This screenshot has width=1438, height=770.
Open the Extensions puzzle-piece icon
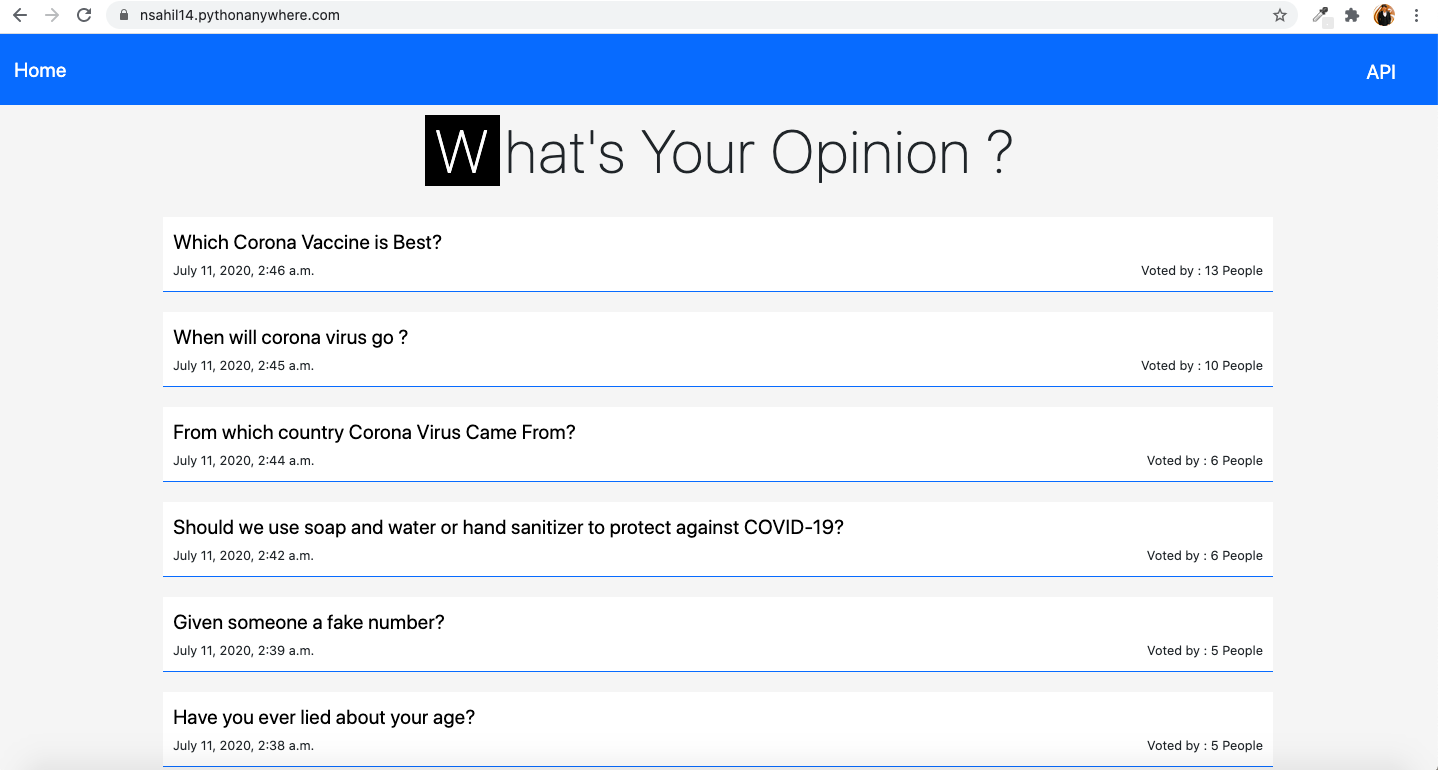pos(1352,15)
